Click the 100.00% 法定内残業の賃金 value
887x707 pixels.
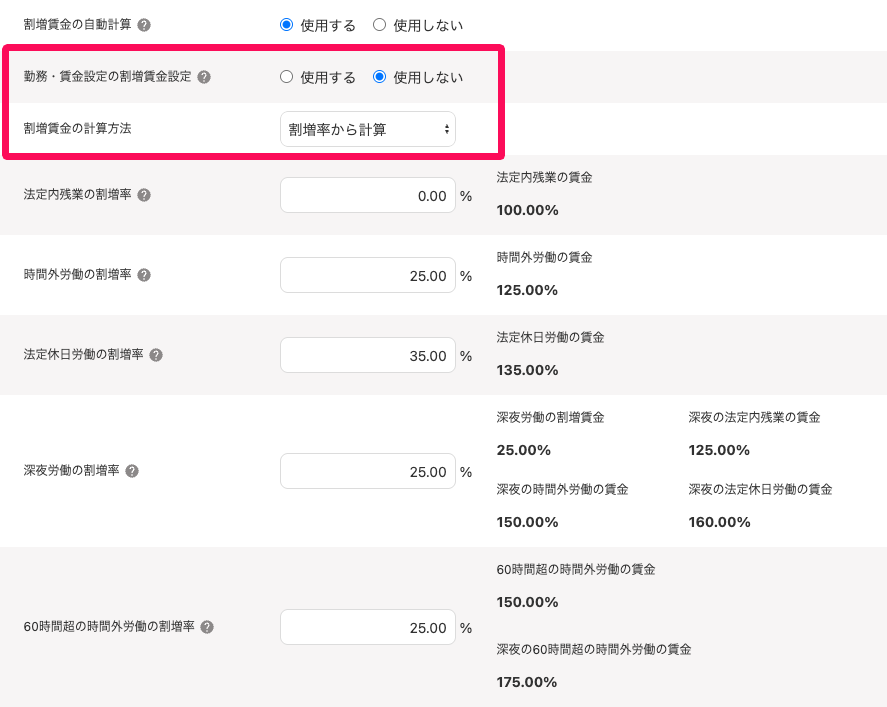[x=527, y=210]
